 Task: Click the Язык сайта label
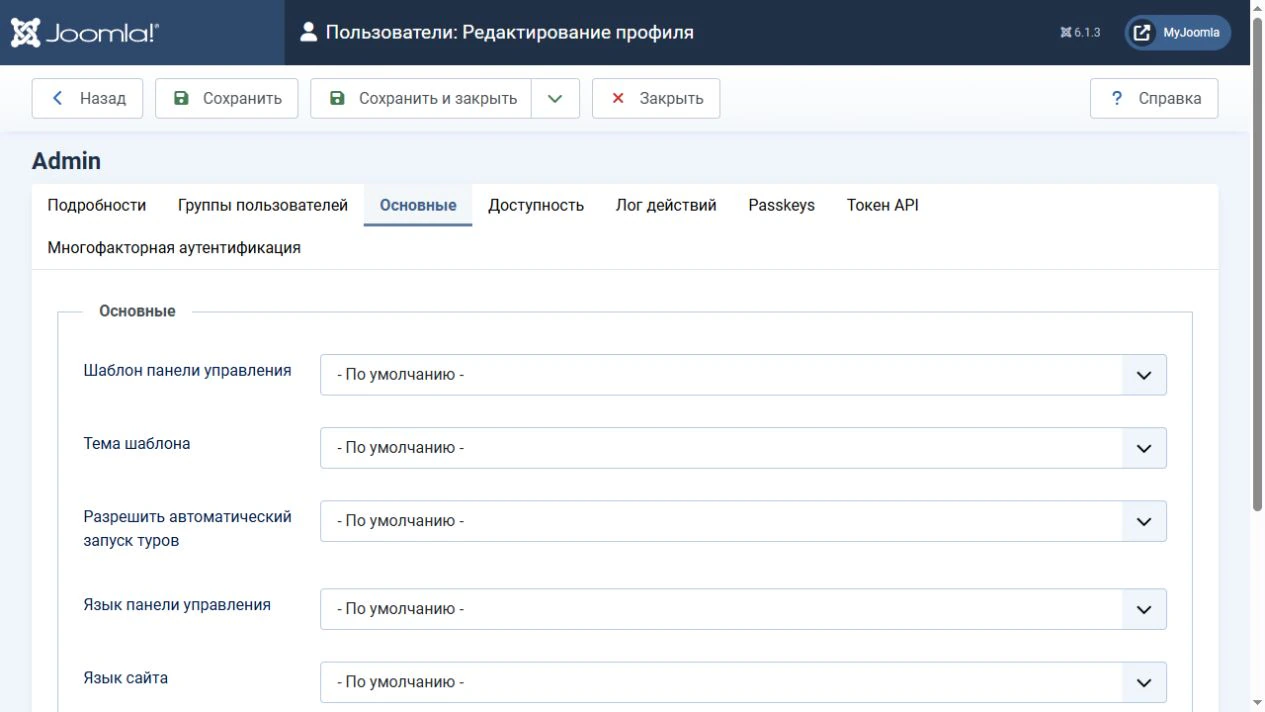[126, 678]
